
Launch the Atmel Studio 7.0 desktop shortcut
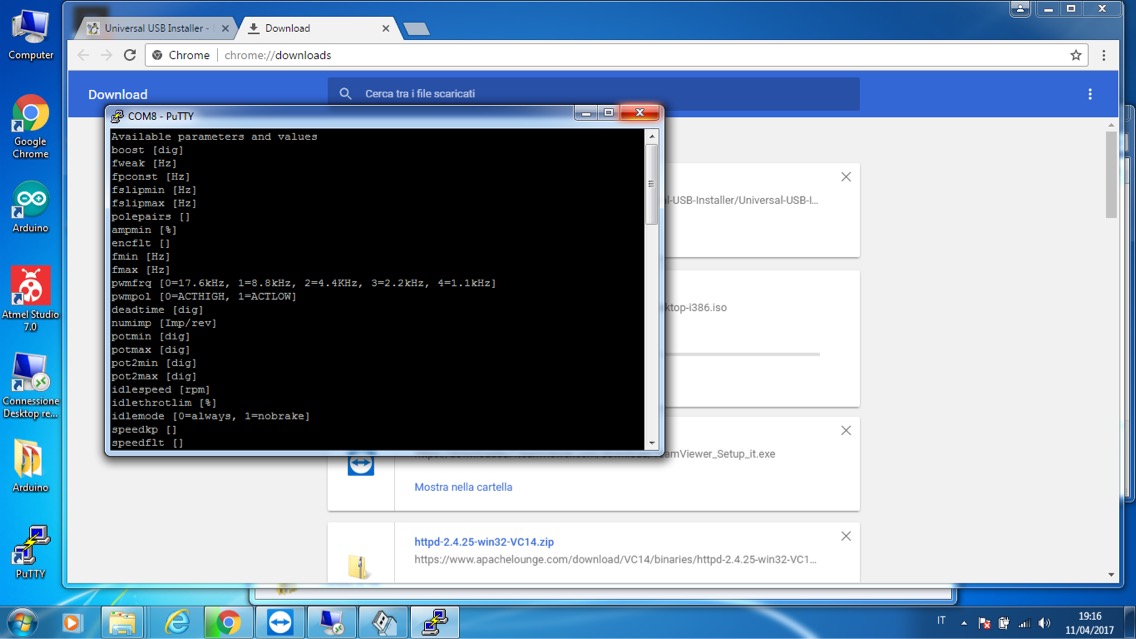30,288
